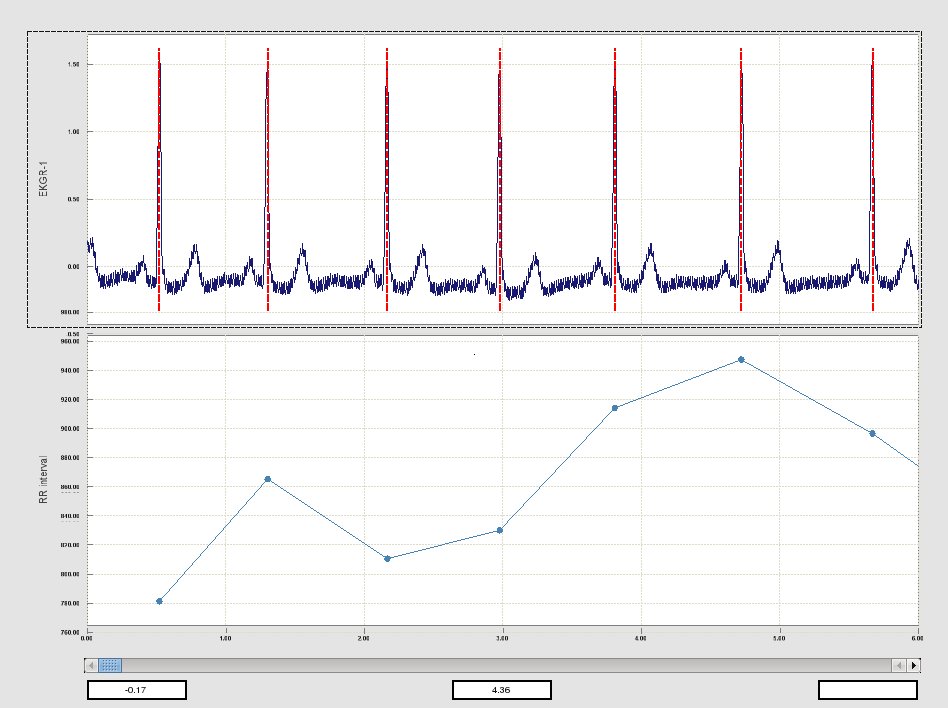Select the RR interval point near 865

268,479
